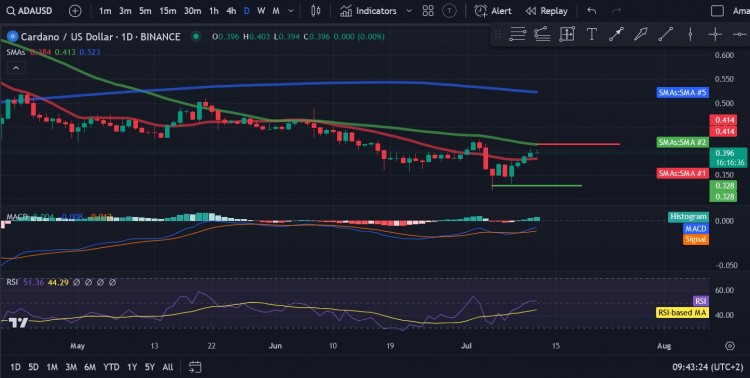This screenshot has height=378, width=750.
Task: Collapse the indicator legend arrow
Action: coord(16,68)
